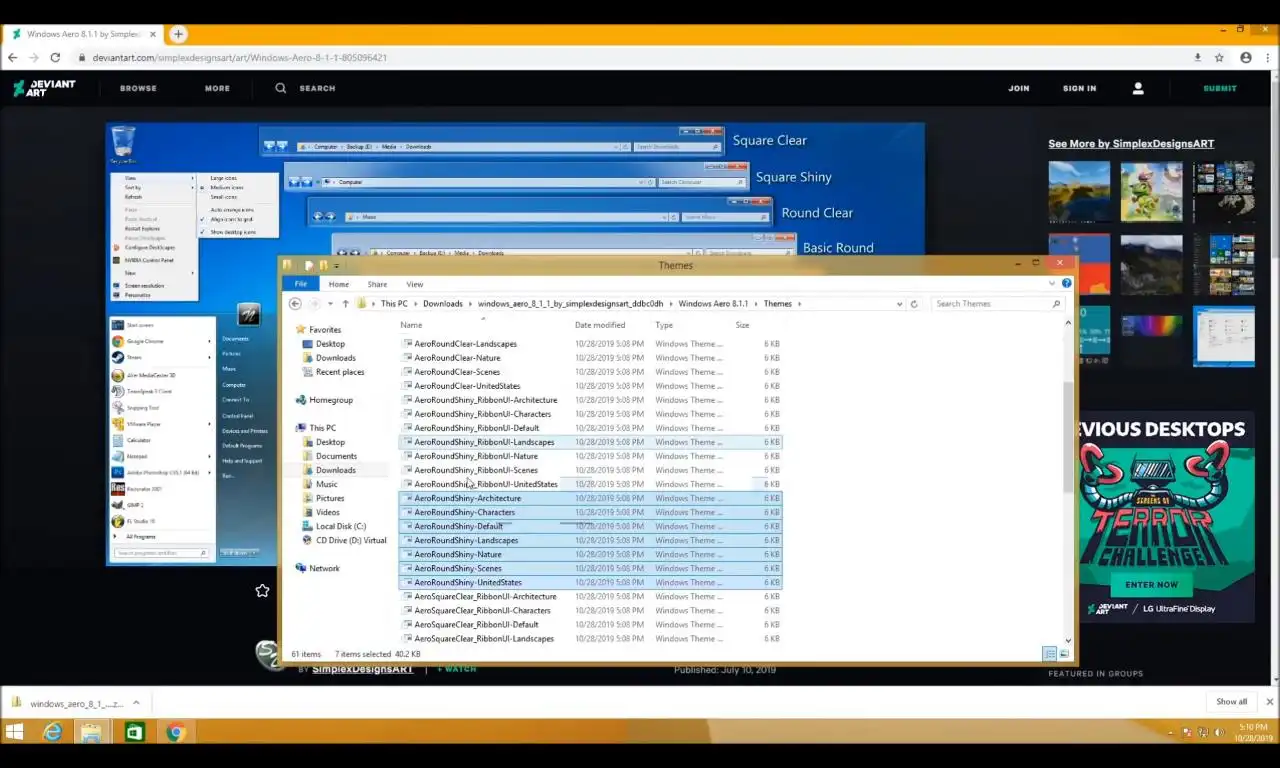This screenshot has height=768, width=1280.
Task: Add deviation to favourites with star icon
Action: (x=262, y=591)
